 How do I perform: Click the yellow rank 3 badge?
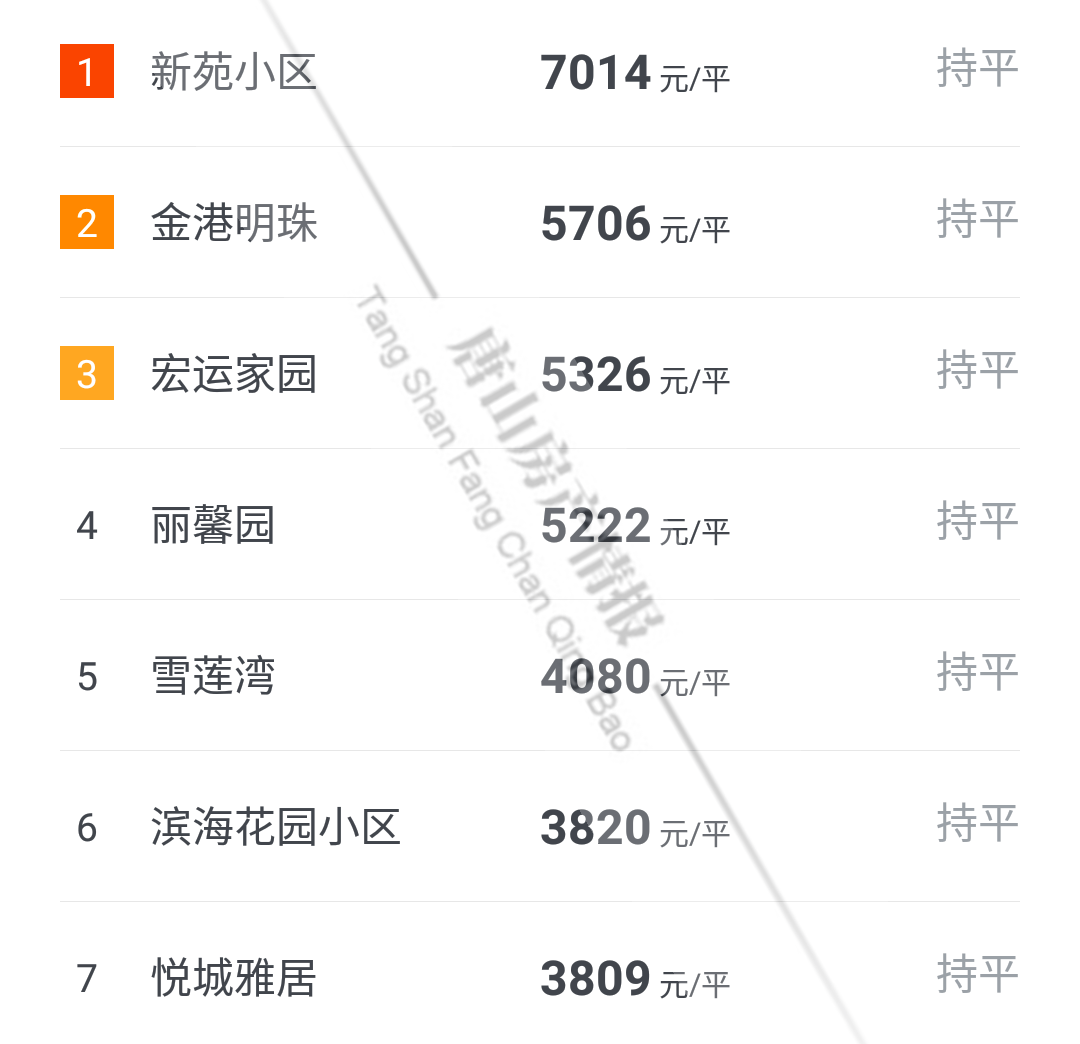point(87,373)
